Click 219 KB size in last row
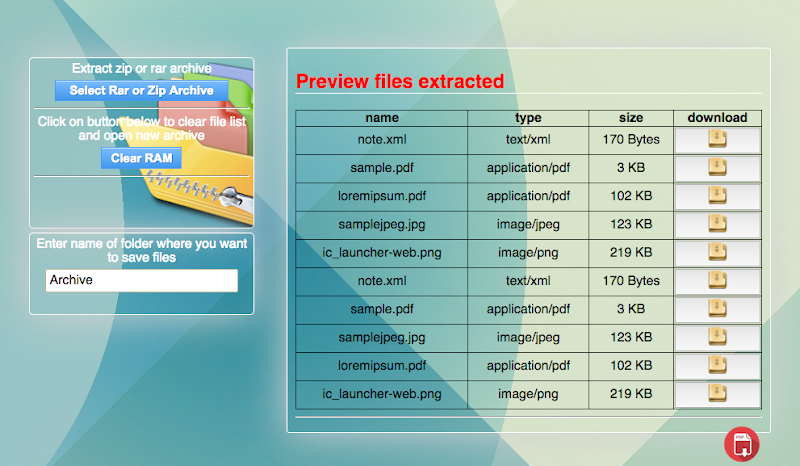Viewport: 800px width, 466px height. tap(631, 394)
